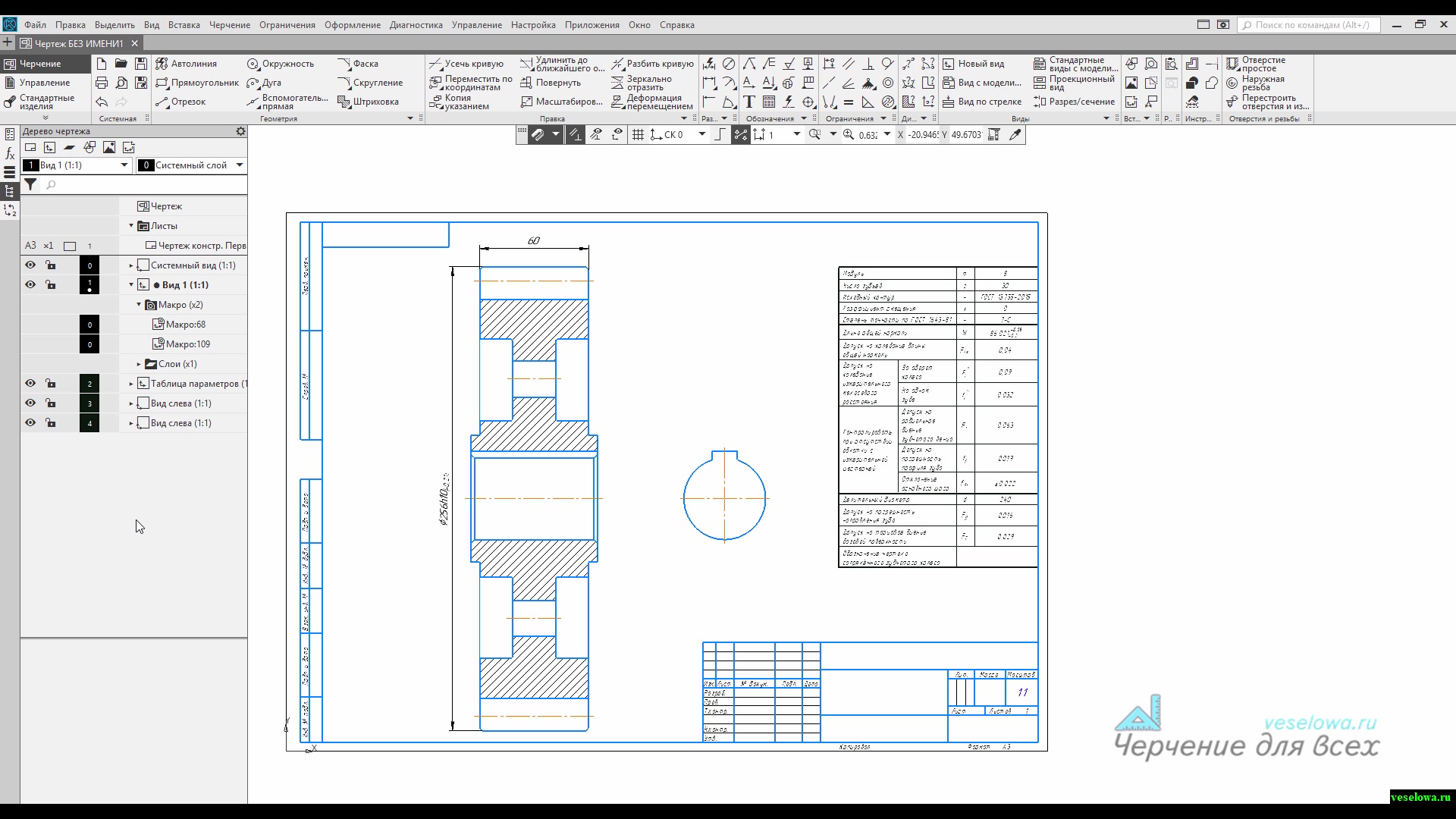The width and height of the screenshot is (1456, 819).
Task: Save the drawing with the diskette icon
Action: 141,64
